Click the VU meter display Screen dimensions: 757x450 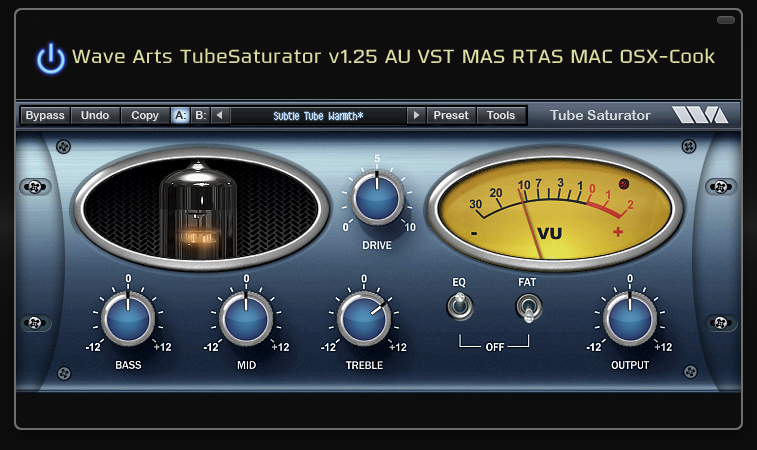(x=554, y=209)
